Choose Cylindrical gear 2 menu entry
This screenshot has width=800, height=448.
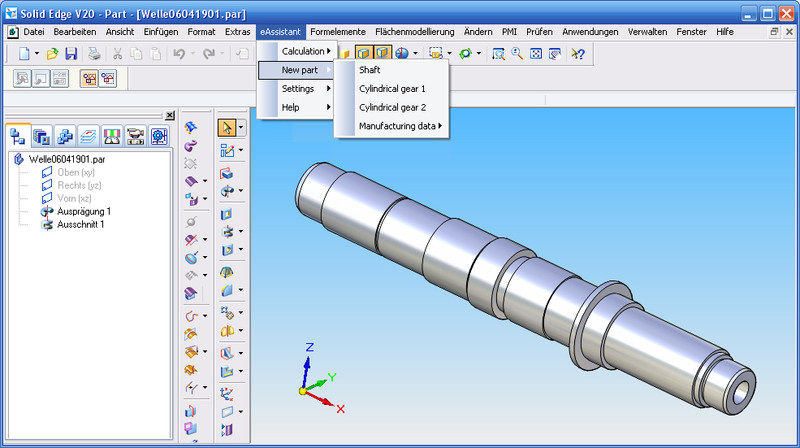click(x=392, y=107)
